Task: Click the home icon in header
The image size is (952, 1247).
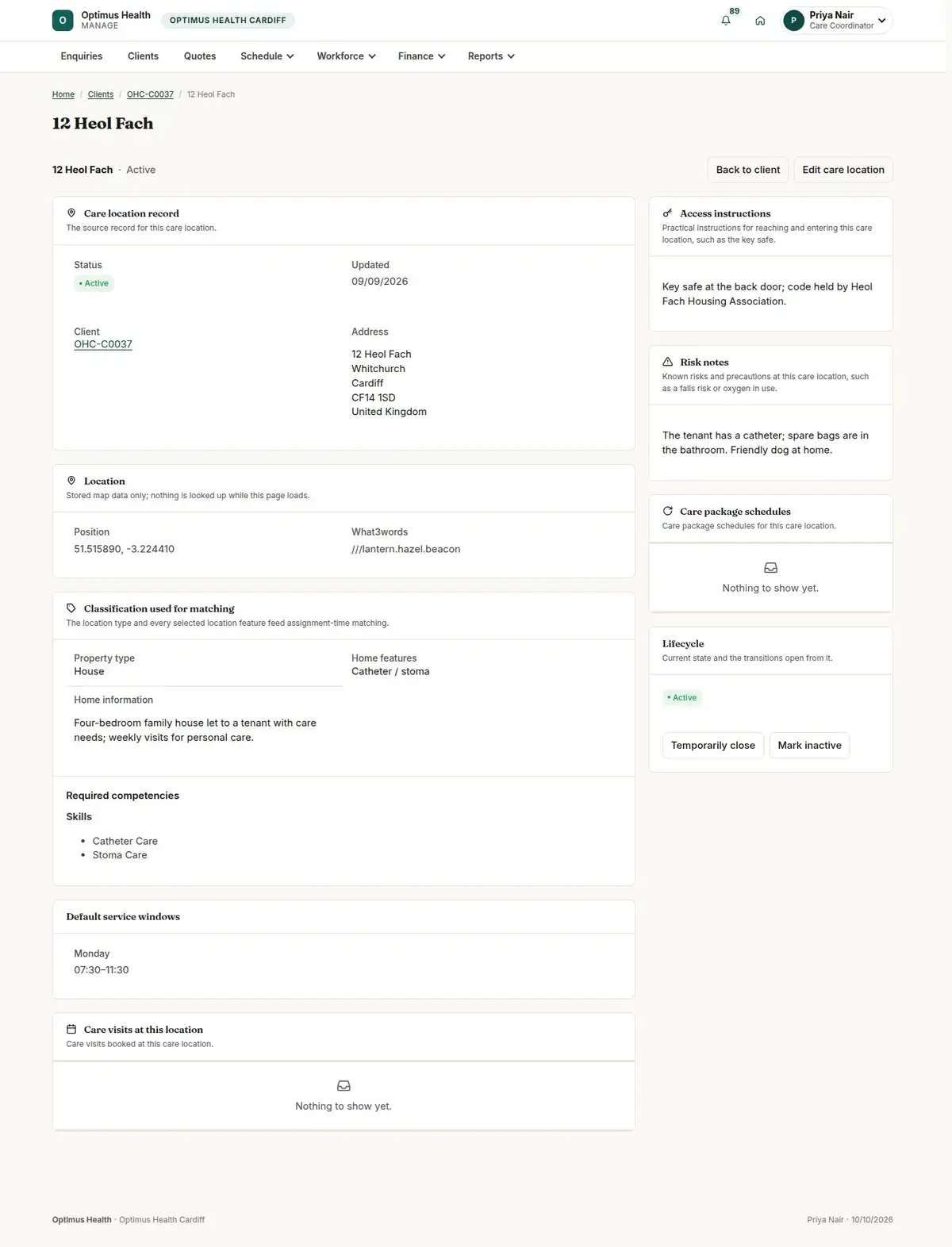Action: (x=760, y=21)
